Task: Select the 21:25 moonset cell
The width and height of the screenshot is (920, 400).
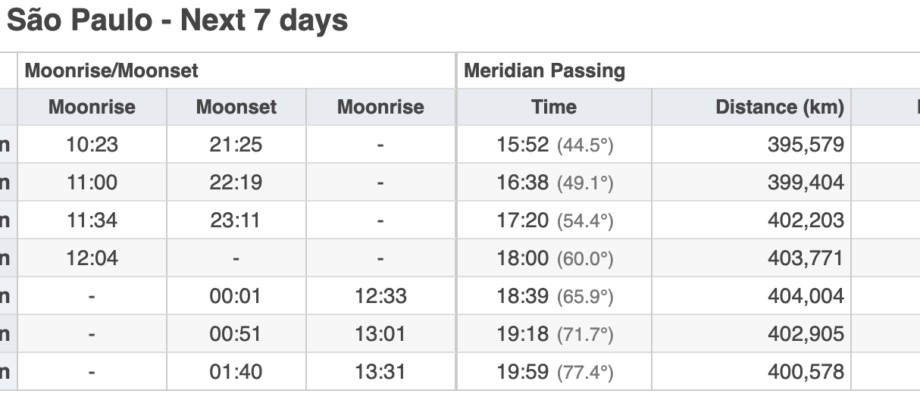Action: tap(236, 144)
